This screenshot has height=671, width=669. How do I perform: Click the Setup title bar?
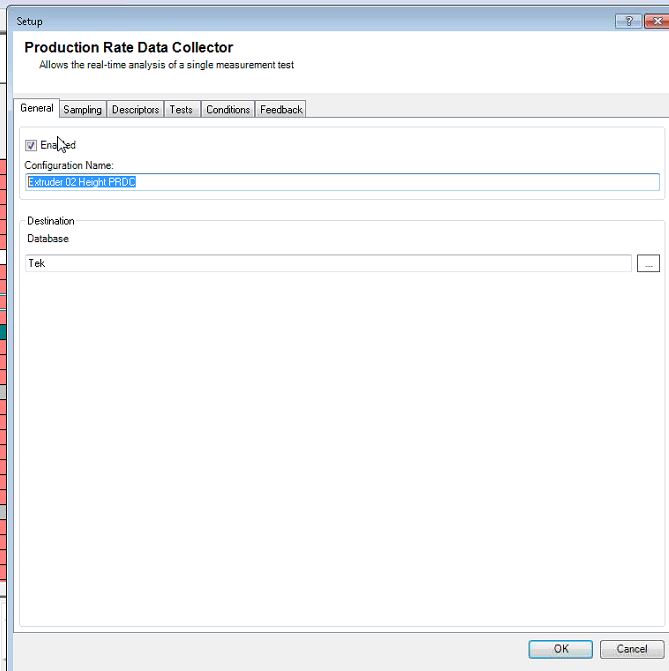click(x=300, y=20)
